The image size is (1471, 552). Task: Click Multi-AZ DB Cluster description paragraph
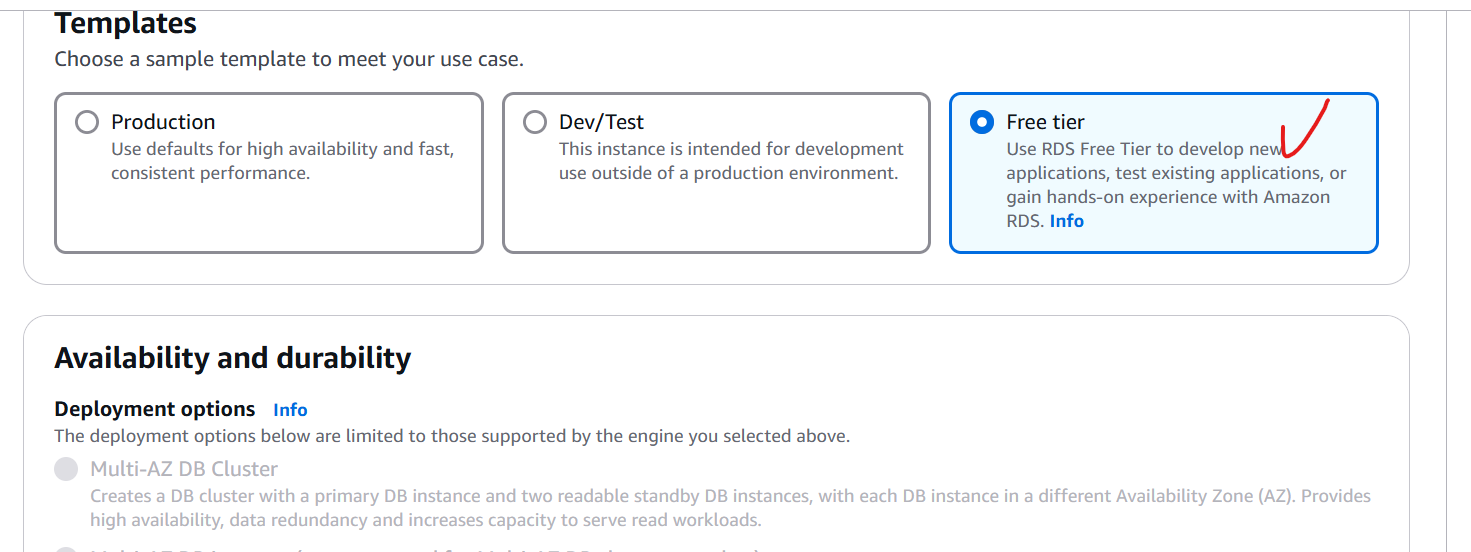point(730,508)
